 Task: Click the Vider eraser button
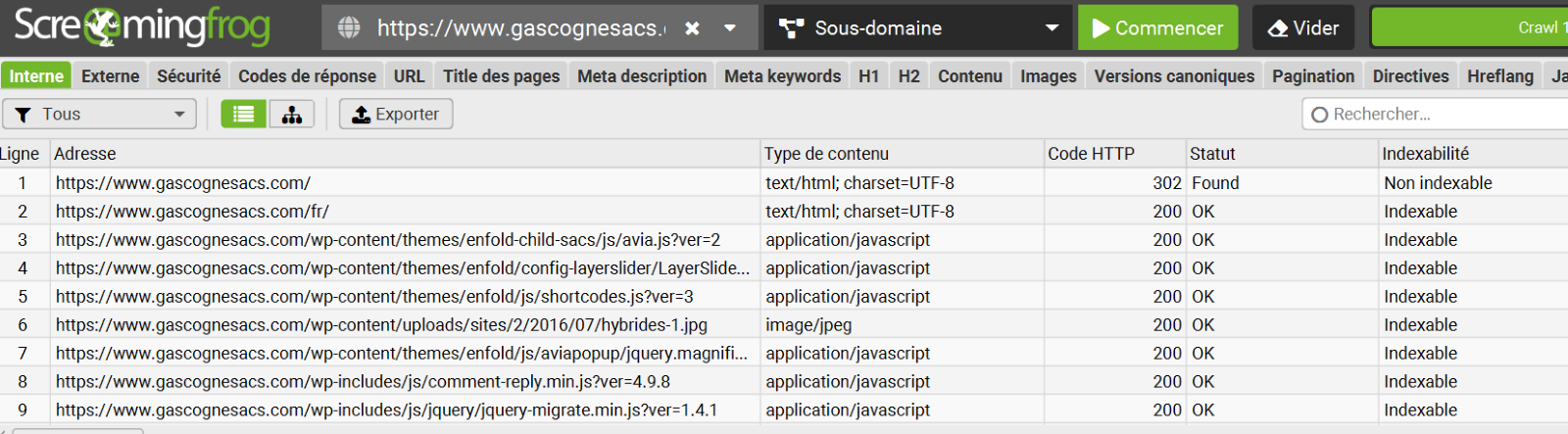tap(1302, 28)
